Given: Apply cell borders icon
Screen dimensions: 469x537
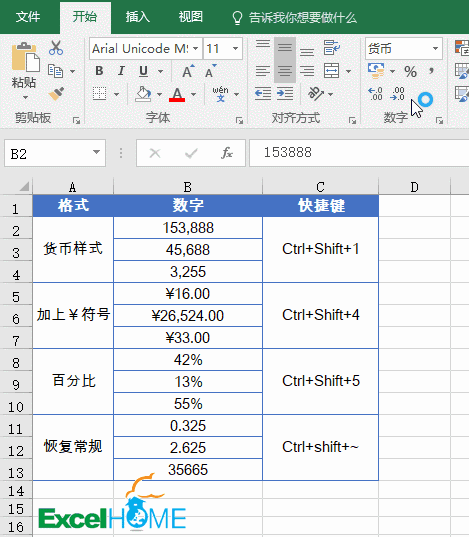Looking at the screenshot, I should pos(99,93).
